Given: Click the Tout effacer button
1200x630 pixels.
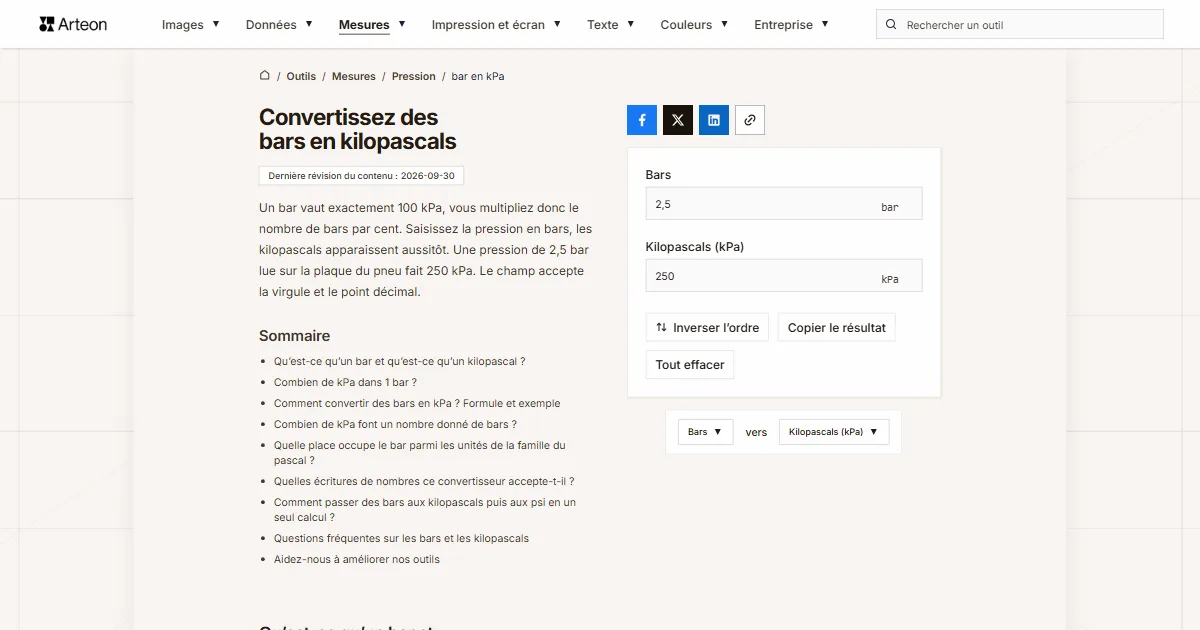Looking at the screenshot, I should [x=690, y=365].
